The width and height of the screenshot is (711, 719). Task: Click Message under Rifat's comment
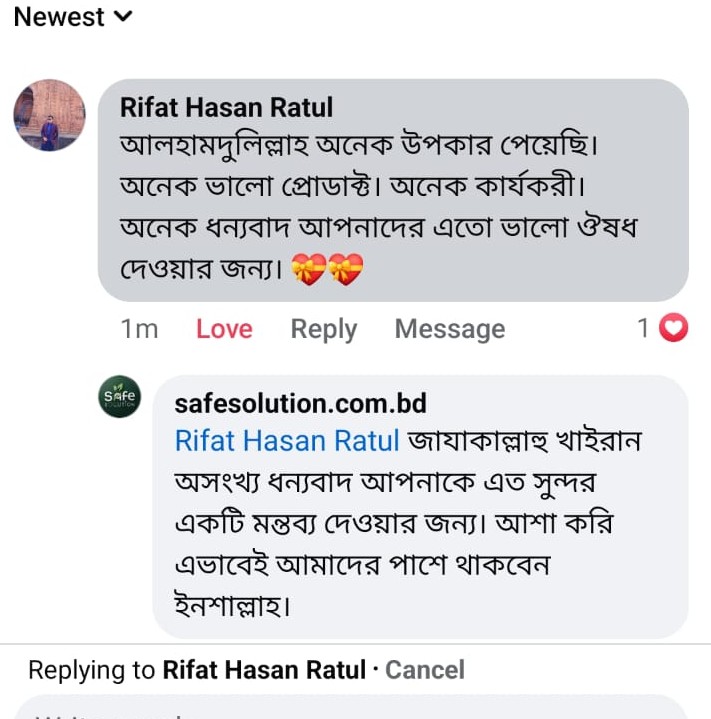[x=449, y=329]
